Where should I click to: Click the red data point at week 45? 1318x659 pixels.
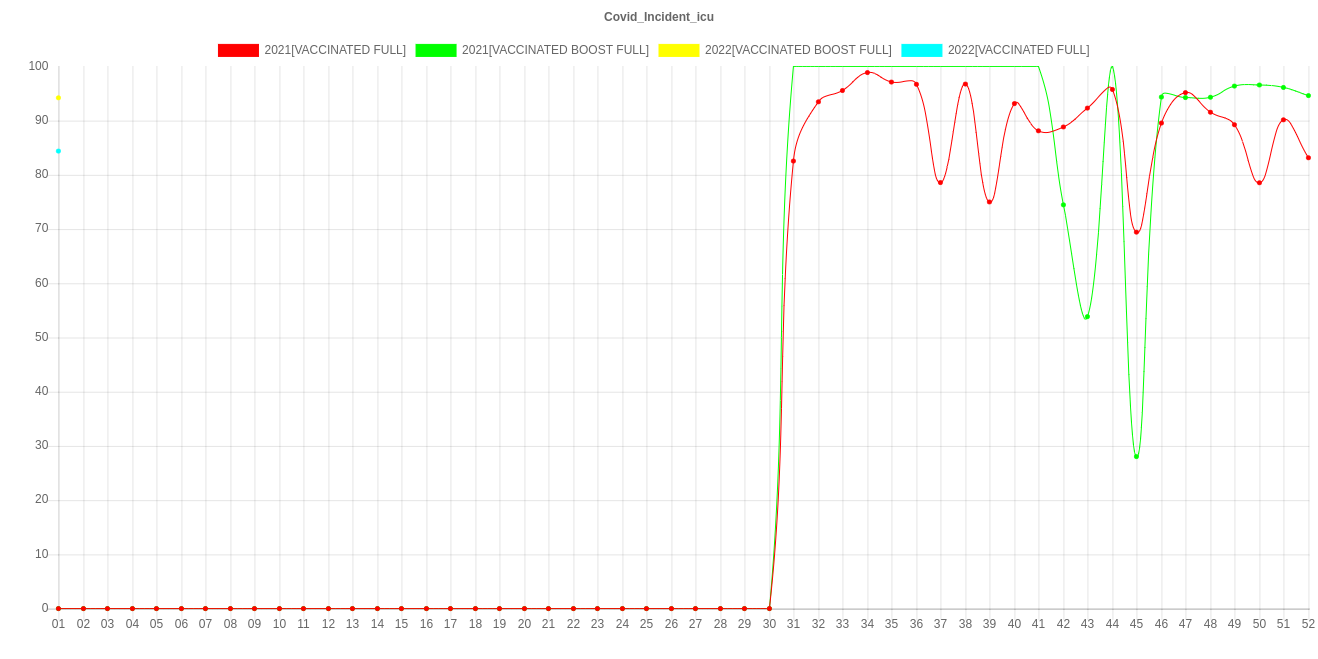[1136, 232]
